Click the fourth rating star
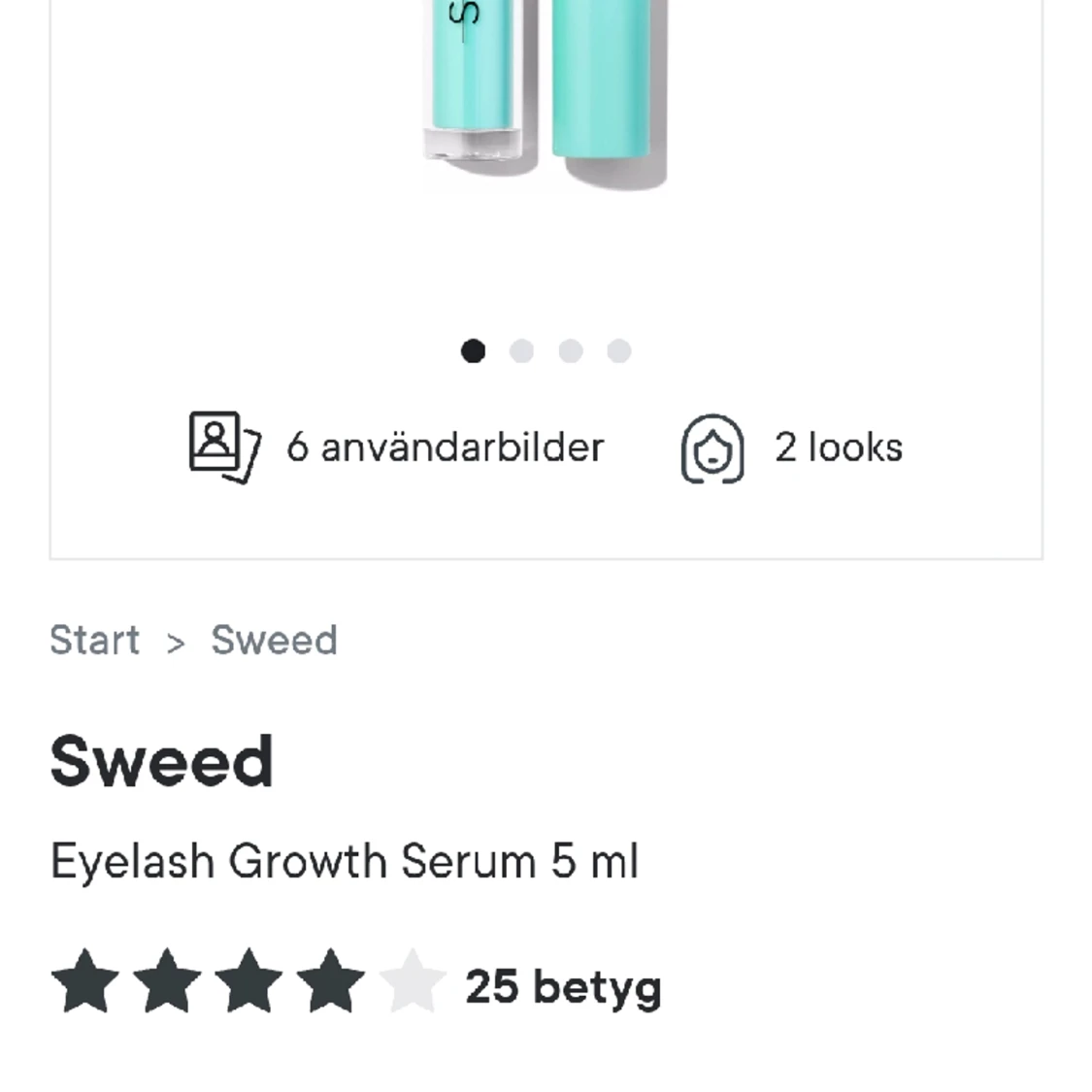Screen dimensions: 1092x1092 coord(331,980)
